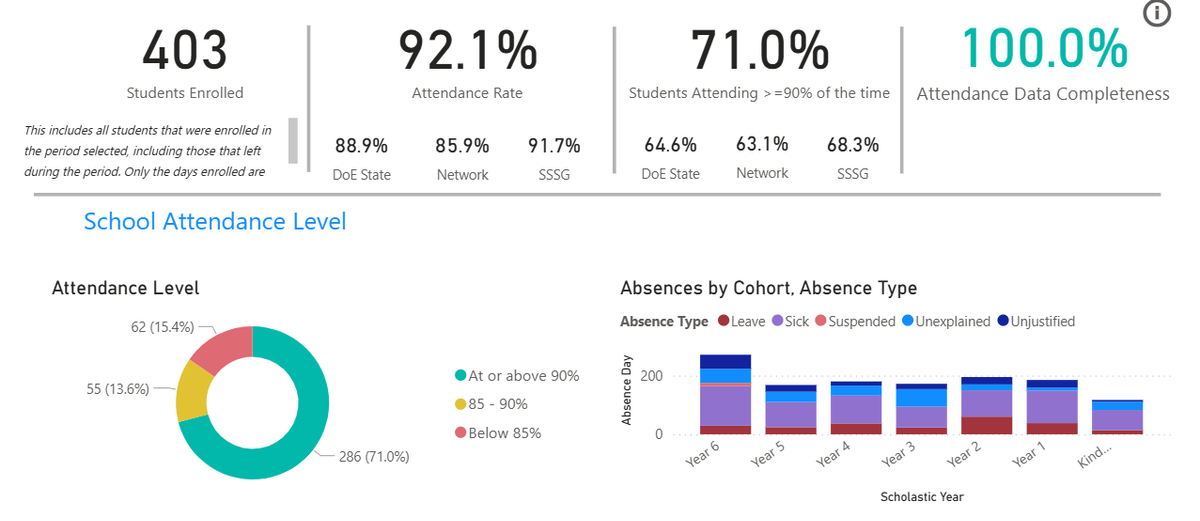
Task: Select the yellow donut chart segment
Action: pos(193,392)
